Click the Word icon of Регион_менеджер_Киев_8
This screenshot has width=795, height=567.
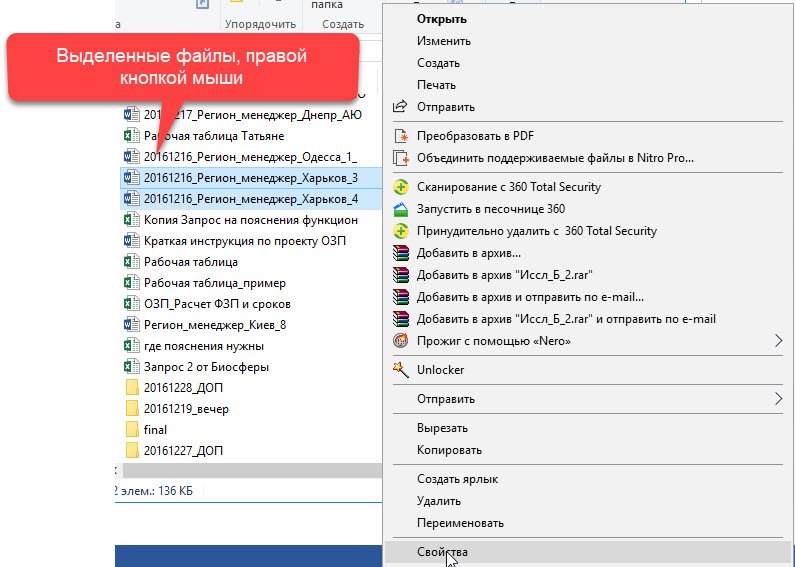129,325
